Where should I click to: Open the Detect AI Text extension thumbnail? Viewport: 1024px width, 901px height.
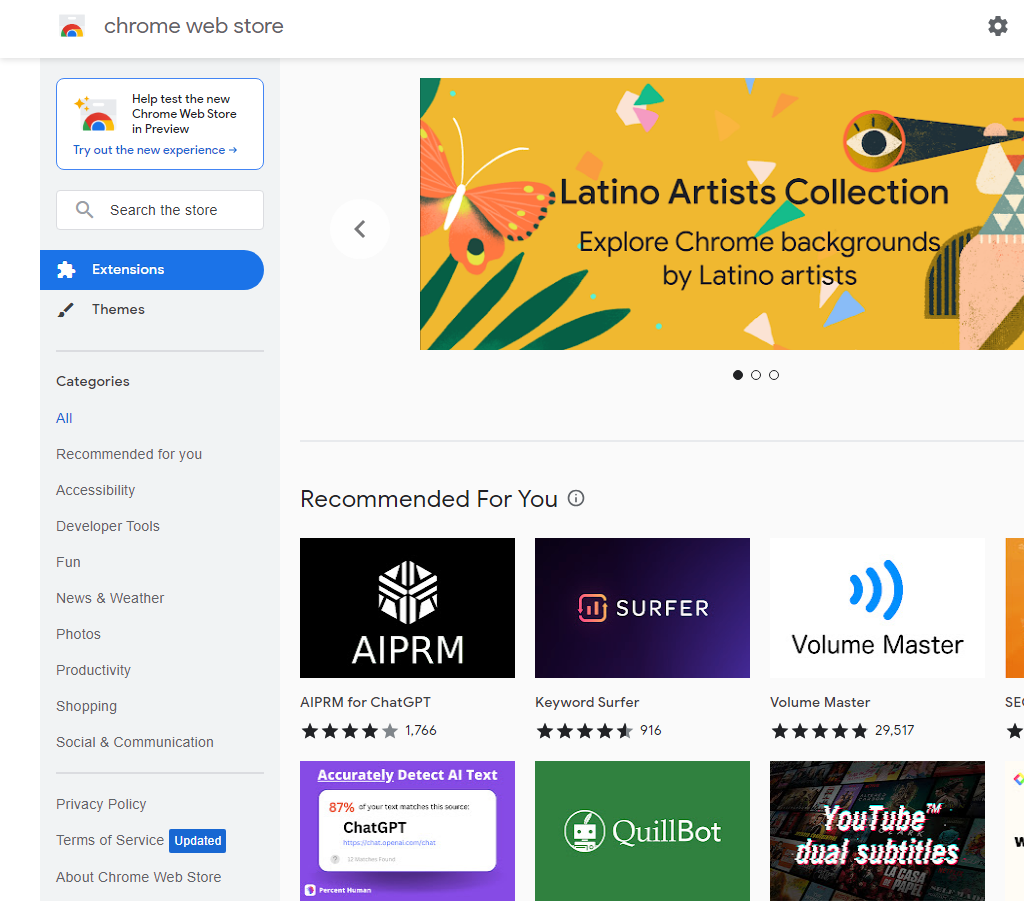point(408,830)
